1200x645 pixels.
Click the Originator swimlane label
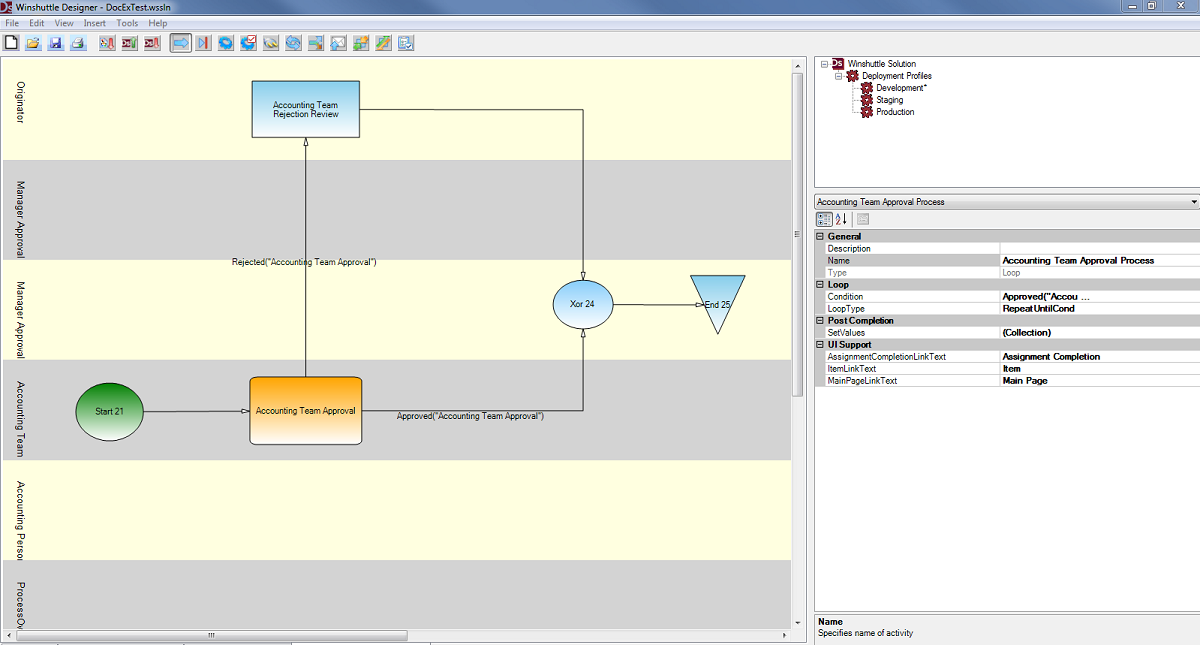[x=20, y=102]
